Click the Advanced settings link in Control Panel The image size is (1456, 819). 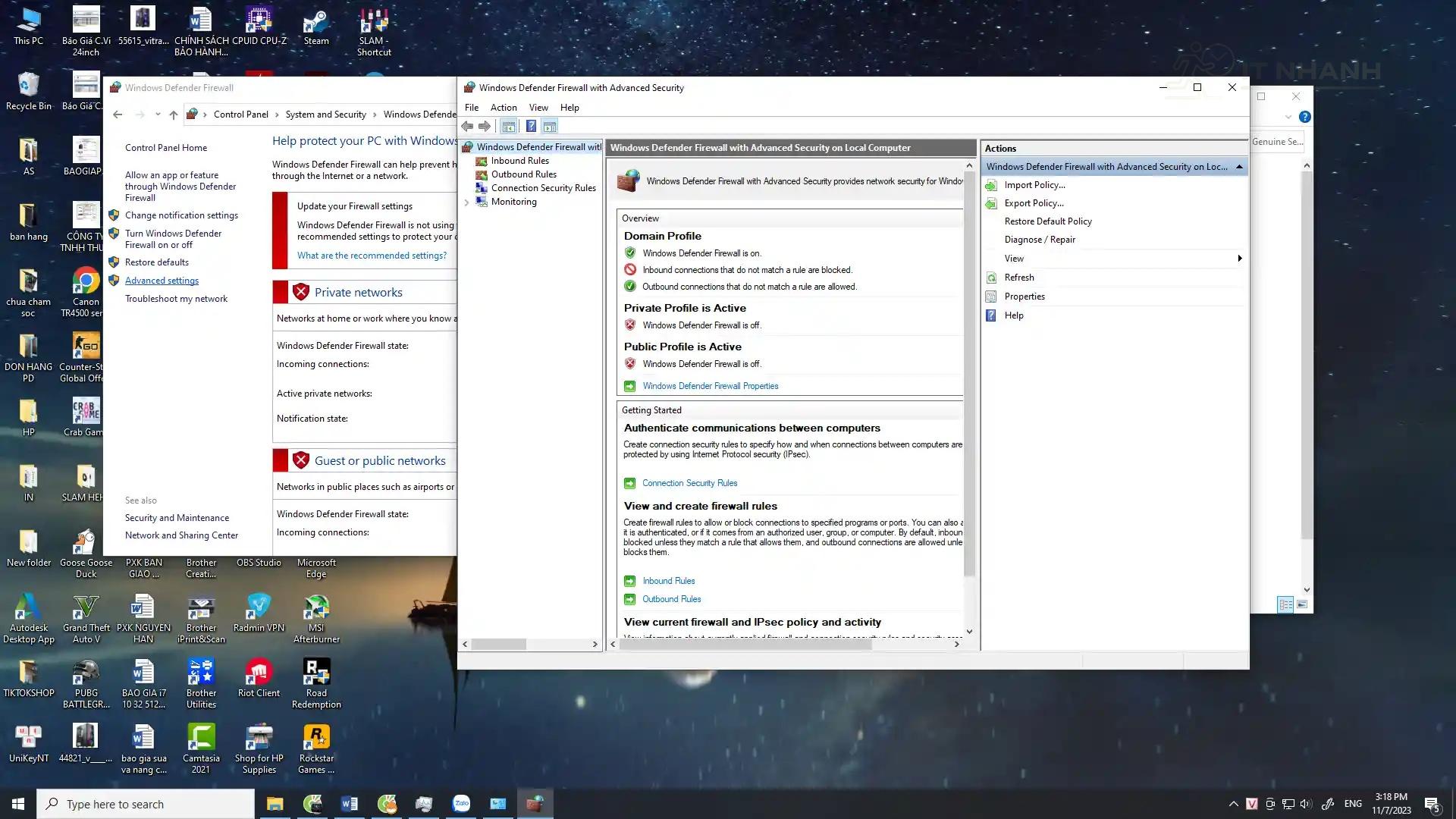[x=162, y=281]
